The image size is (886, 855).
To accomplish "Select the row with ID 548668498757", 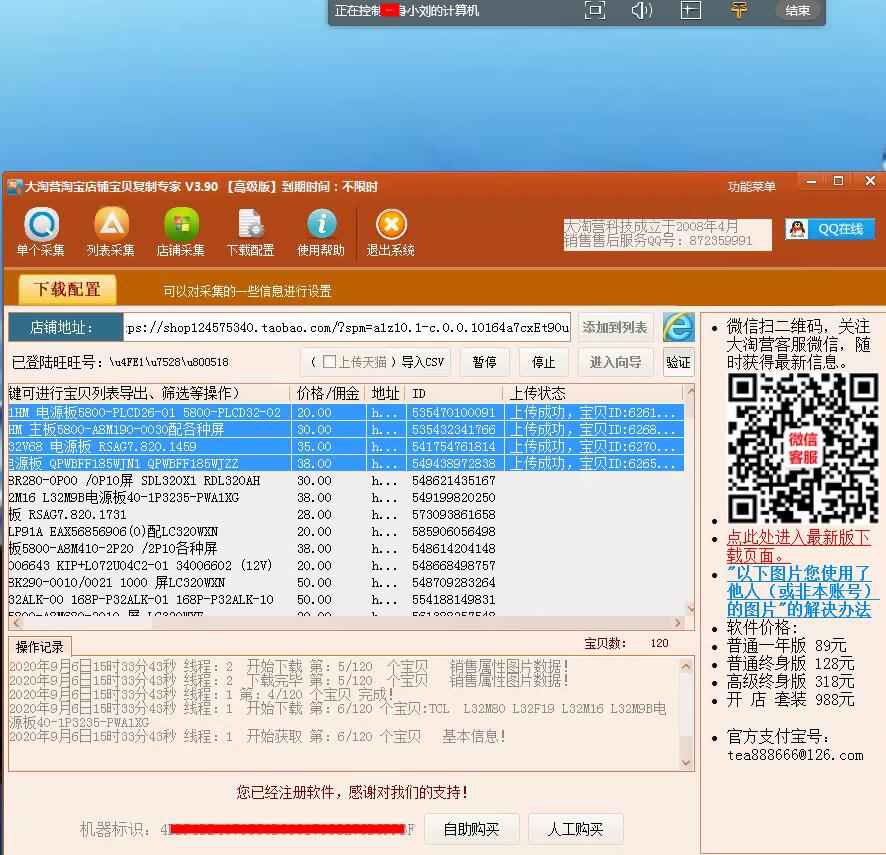I will click(x=346, y=565).
